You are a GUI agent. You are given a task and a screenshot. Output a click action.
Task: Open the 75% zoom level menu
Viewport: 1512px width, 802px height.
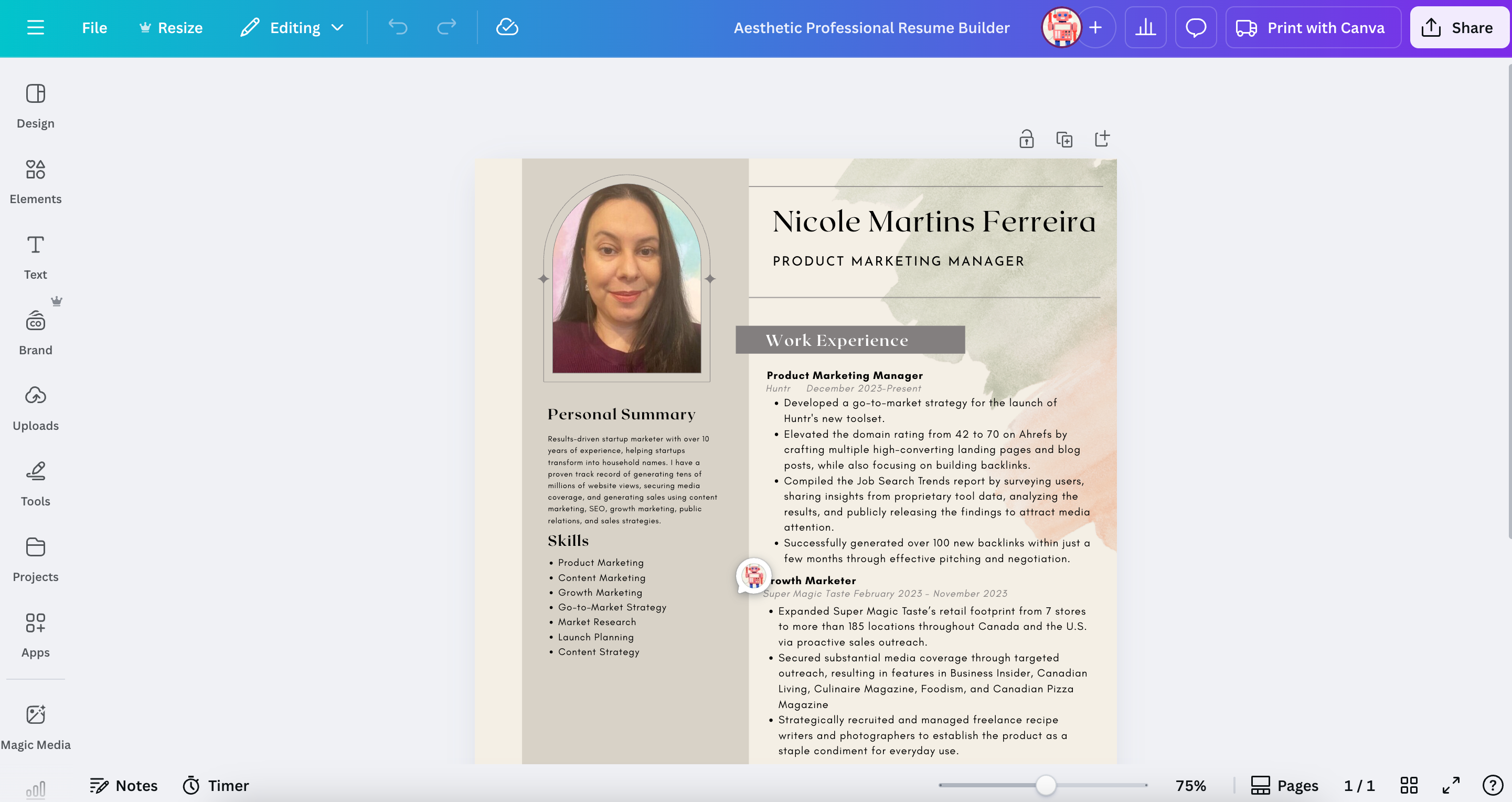(x=1190, y=785)
